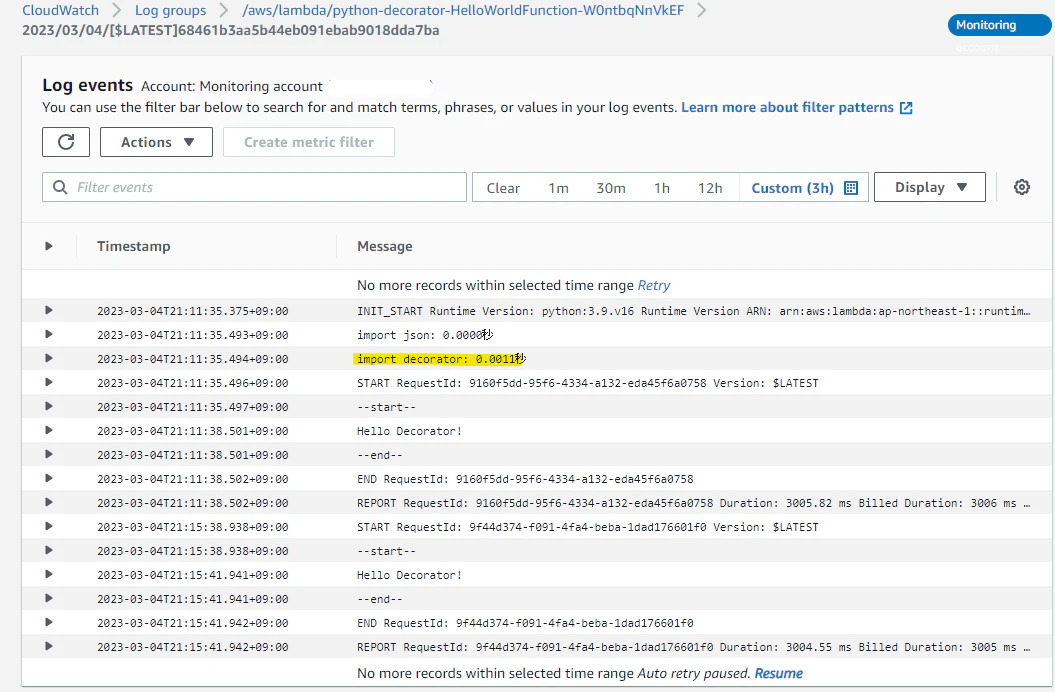Open the log events settings gear

click(x=1021, y=187)
